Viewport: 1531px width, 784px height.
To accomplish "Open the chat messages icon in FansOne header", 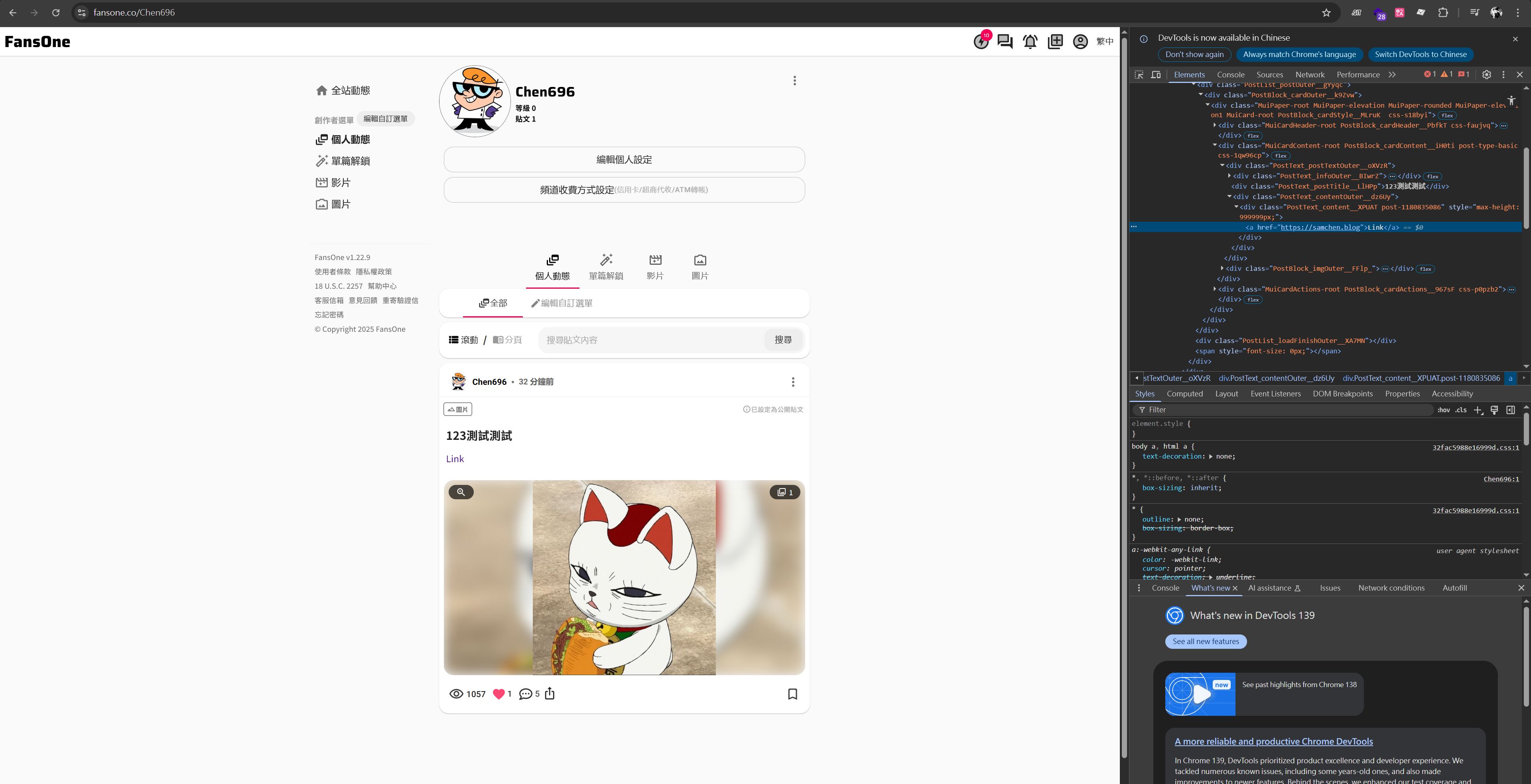I will 1005,41.
